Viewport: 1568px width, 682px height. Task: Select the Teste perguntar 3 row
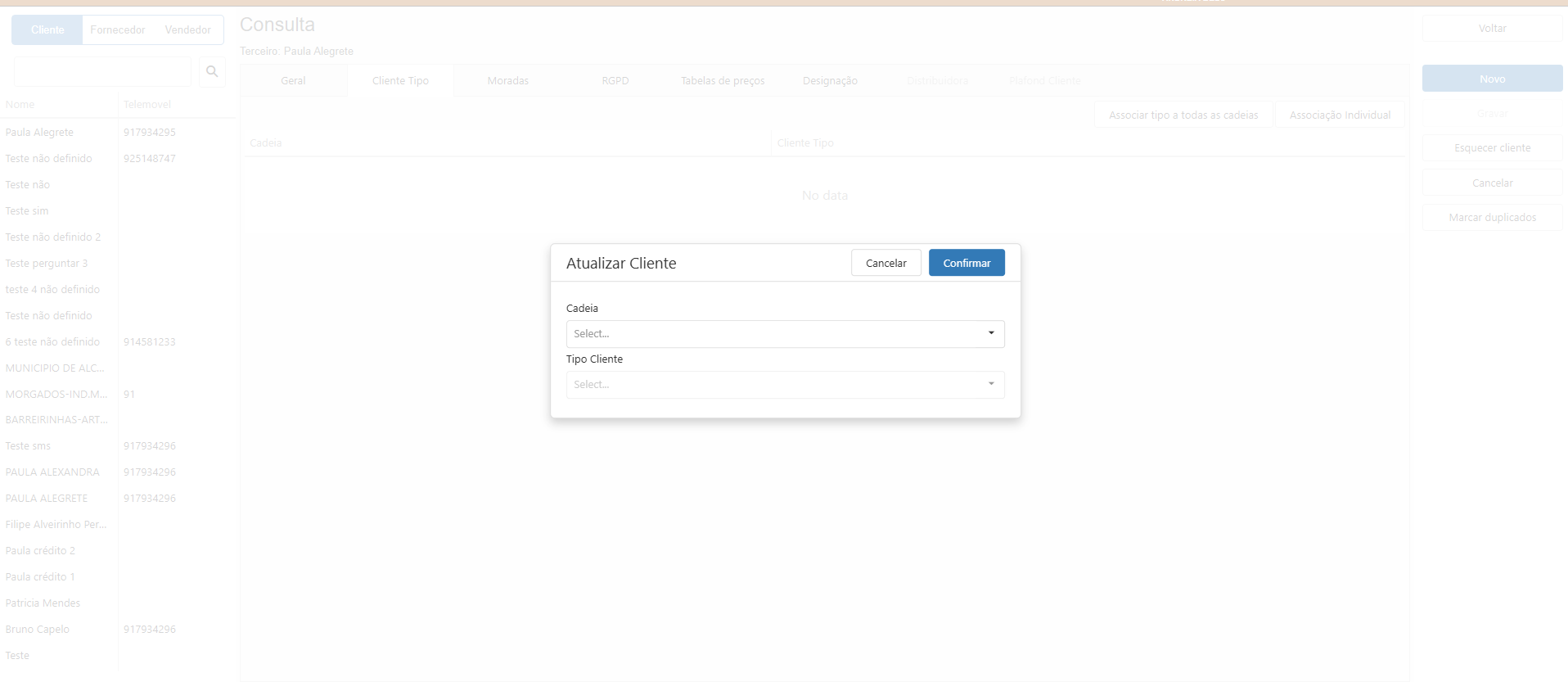pos(118,264)
